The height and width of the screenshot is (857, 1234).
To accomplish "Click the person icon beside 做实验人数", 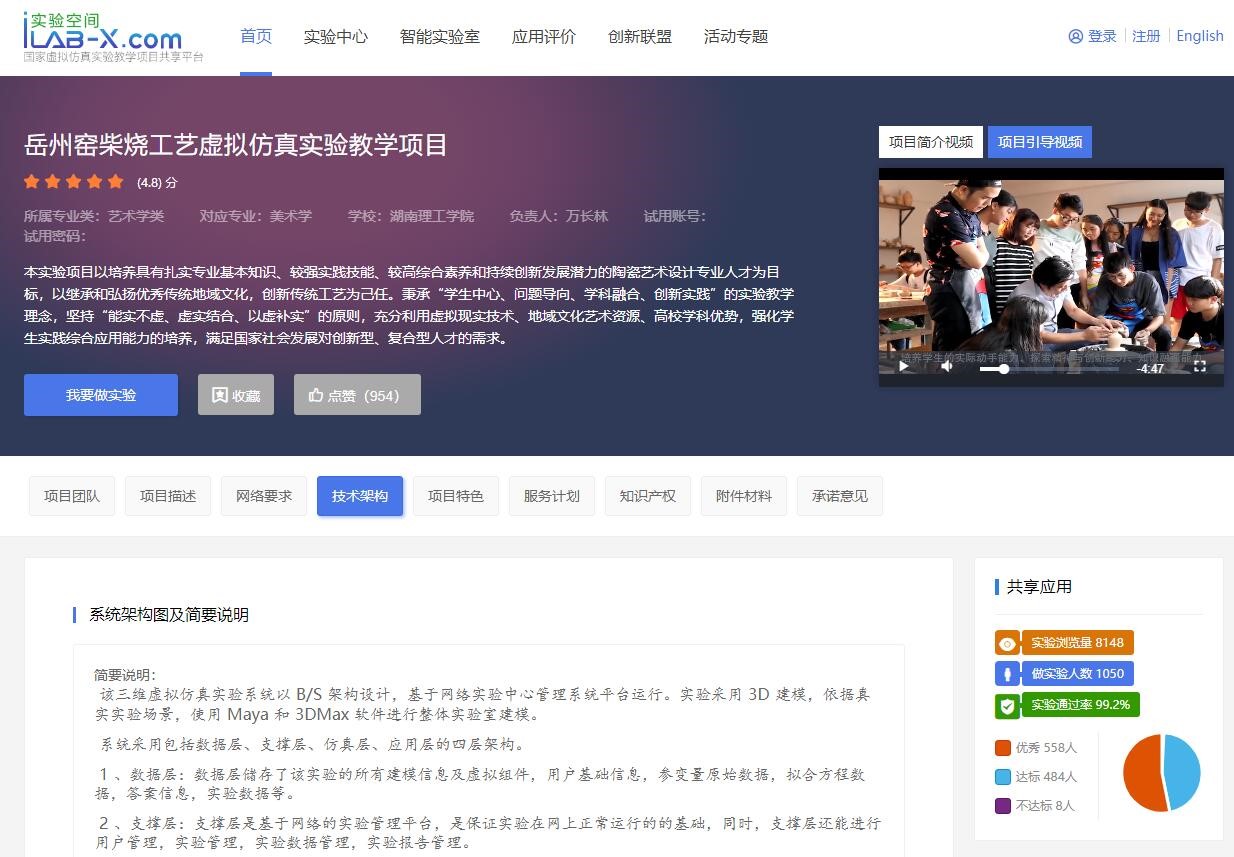I will click(x=1007, y=674).
